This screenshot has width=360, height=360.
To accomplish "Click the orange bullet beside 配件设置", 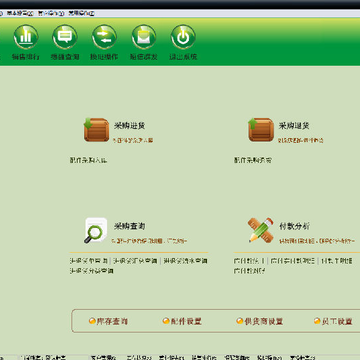I will [x=166, y=321].
